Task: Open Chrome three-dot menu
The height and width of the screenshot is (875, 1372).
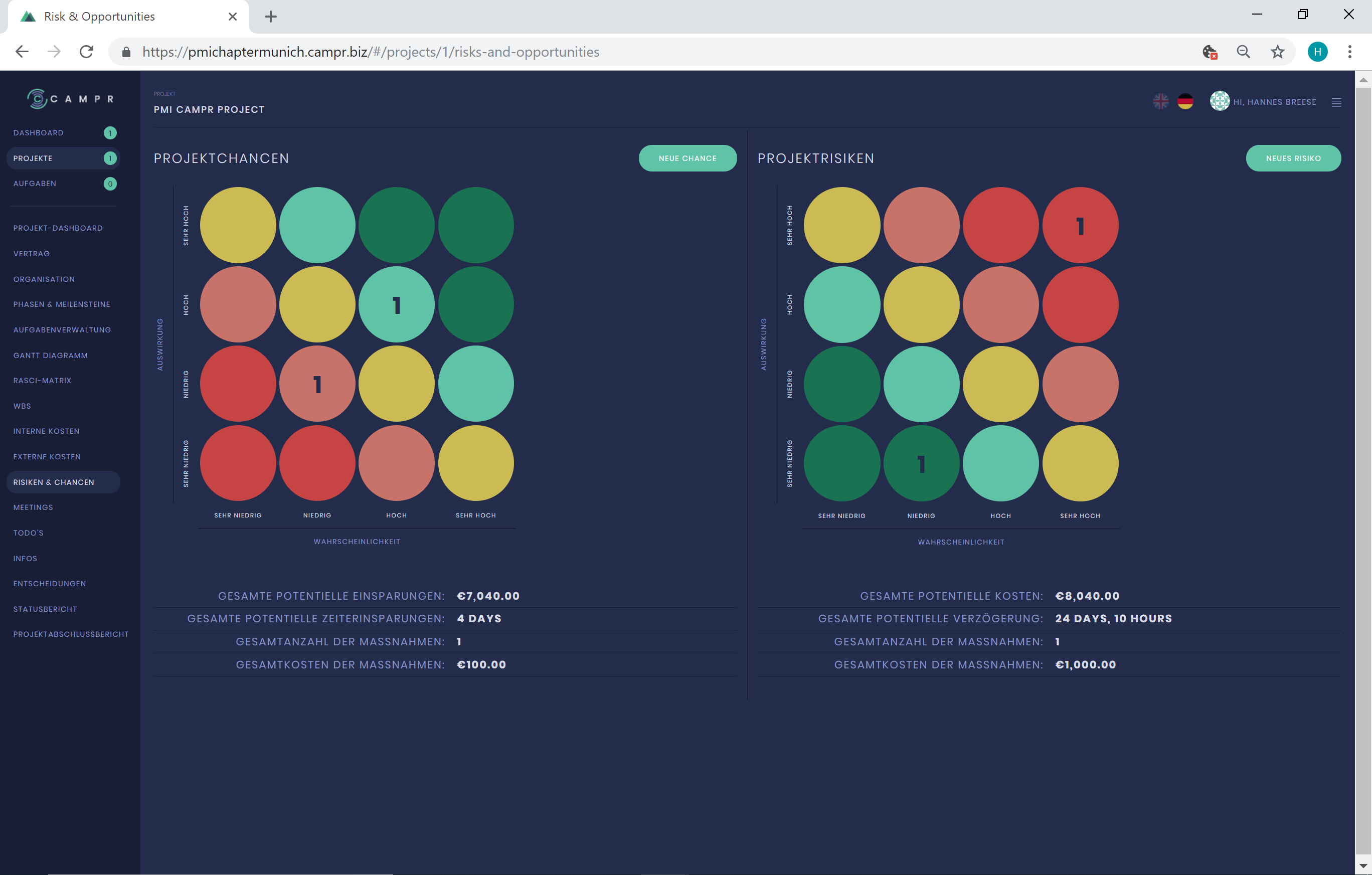Action: (x=1350, y=52)
